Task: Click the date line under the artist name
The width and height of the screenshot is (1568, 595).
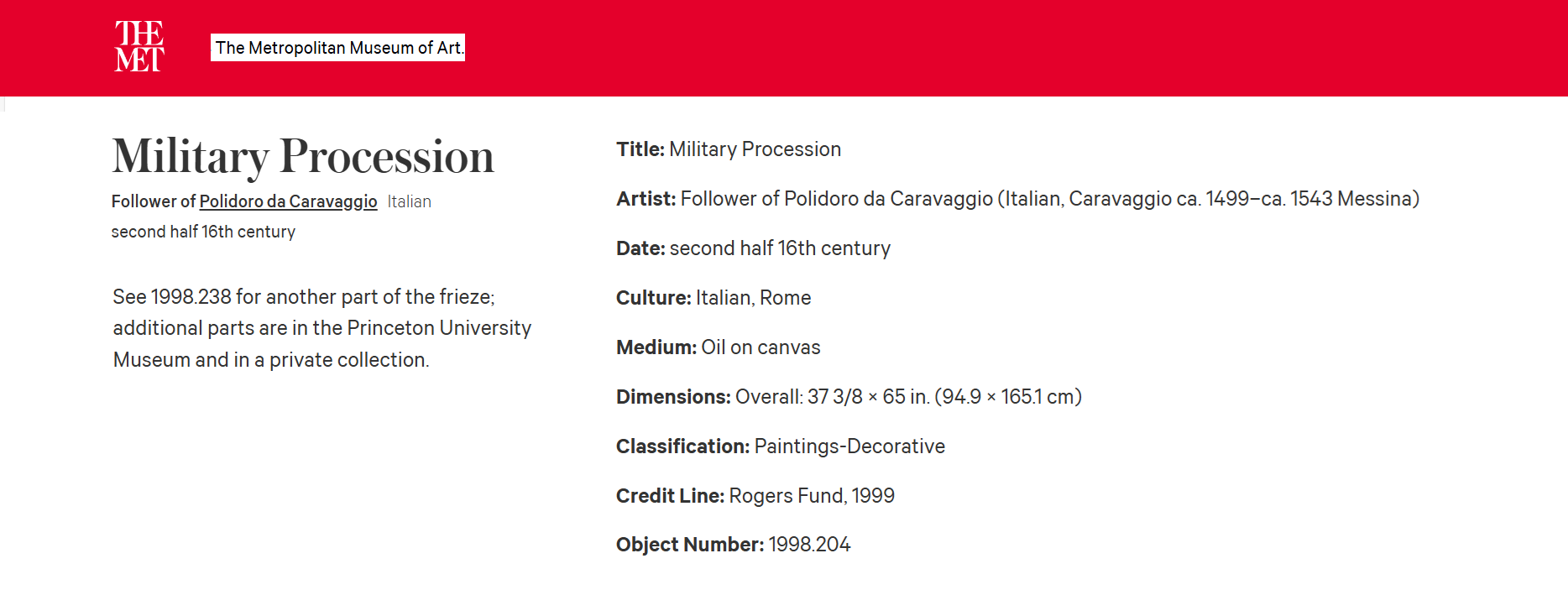Action: point(203,232)
